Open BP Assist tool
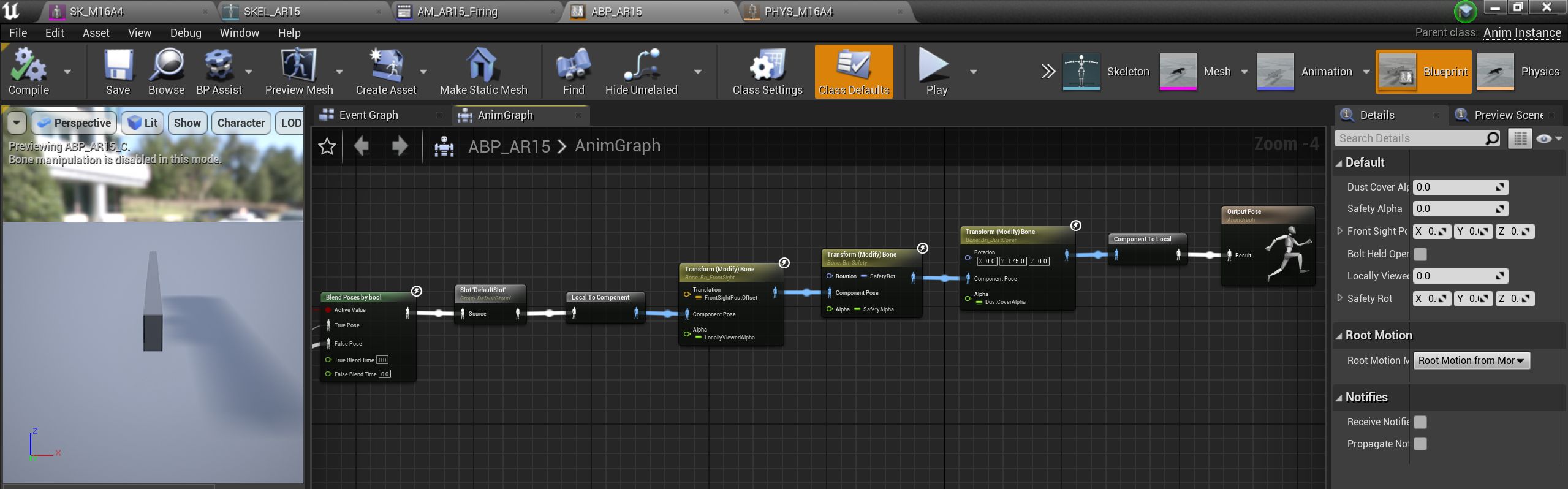The width and height of the screenshot is (1568, 489). [x=219, y=72]
